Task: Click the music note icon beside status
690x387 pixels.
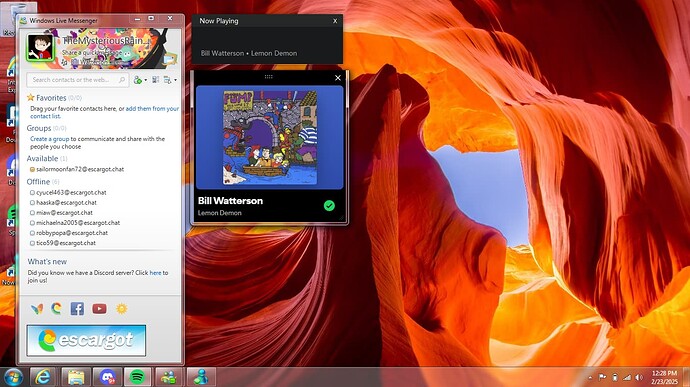Action: coord(65,62)
